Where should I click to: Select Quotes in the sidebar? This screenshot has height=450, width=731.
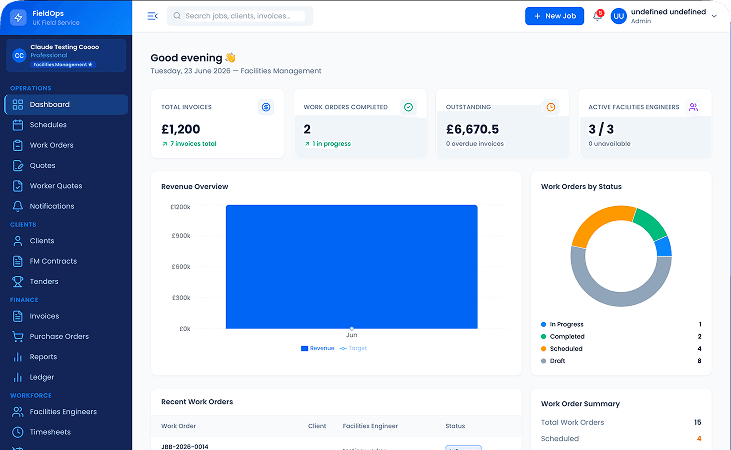coord(66,166)
